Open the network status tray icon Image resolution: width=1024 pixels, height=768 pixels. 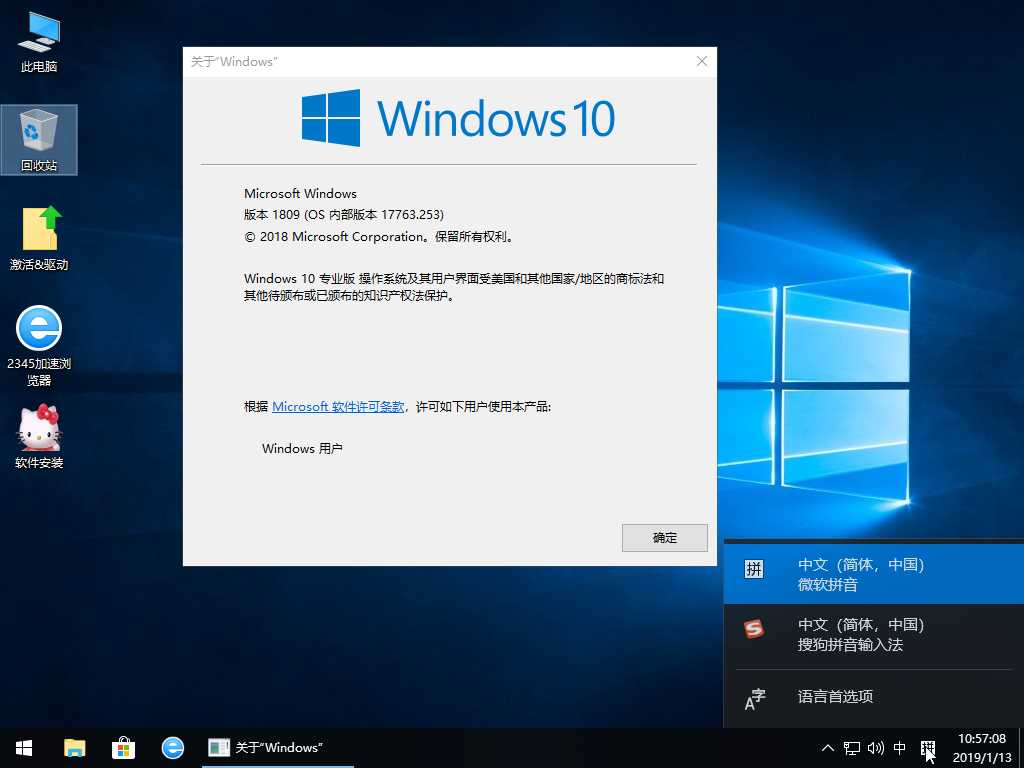(852, 748)
